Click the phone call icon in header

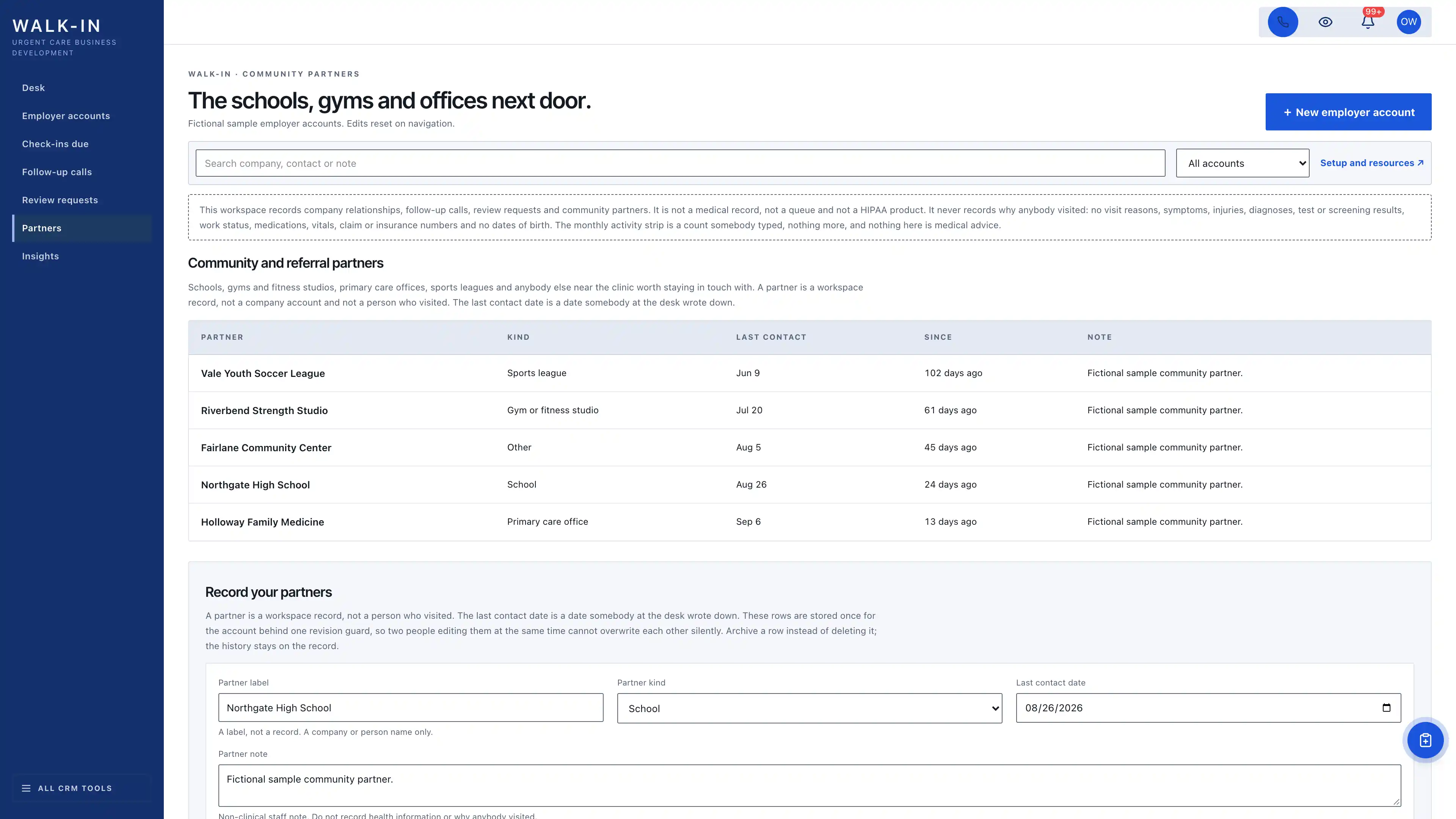point(1282,22)
